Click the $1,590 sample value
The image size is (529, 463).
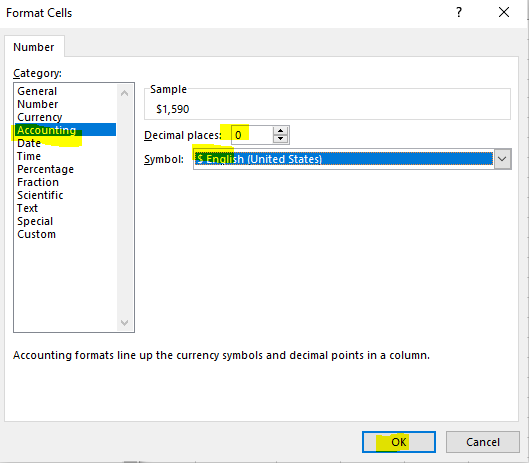pyautogui.click(x=172, y=109)
